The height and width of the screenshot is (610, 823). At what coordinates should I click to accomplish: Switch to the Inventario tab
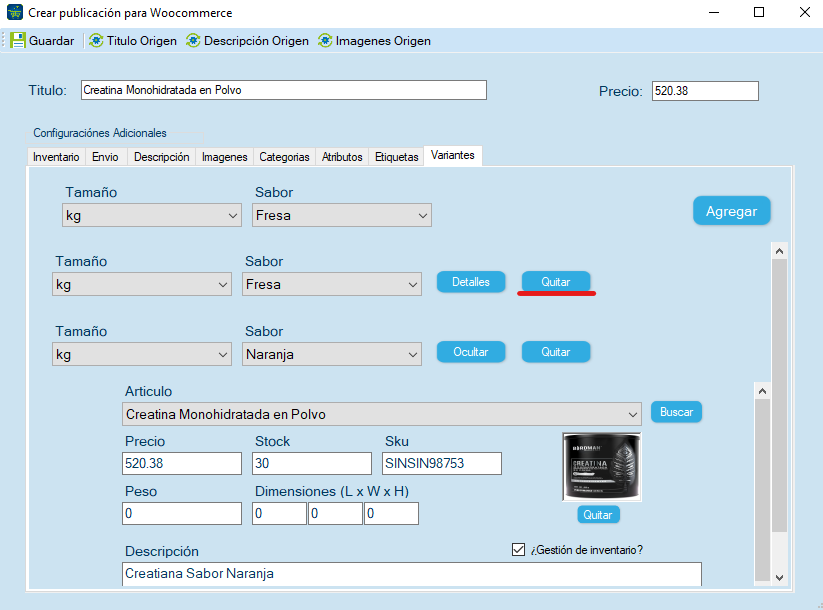click(56, 157)
